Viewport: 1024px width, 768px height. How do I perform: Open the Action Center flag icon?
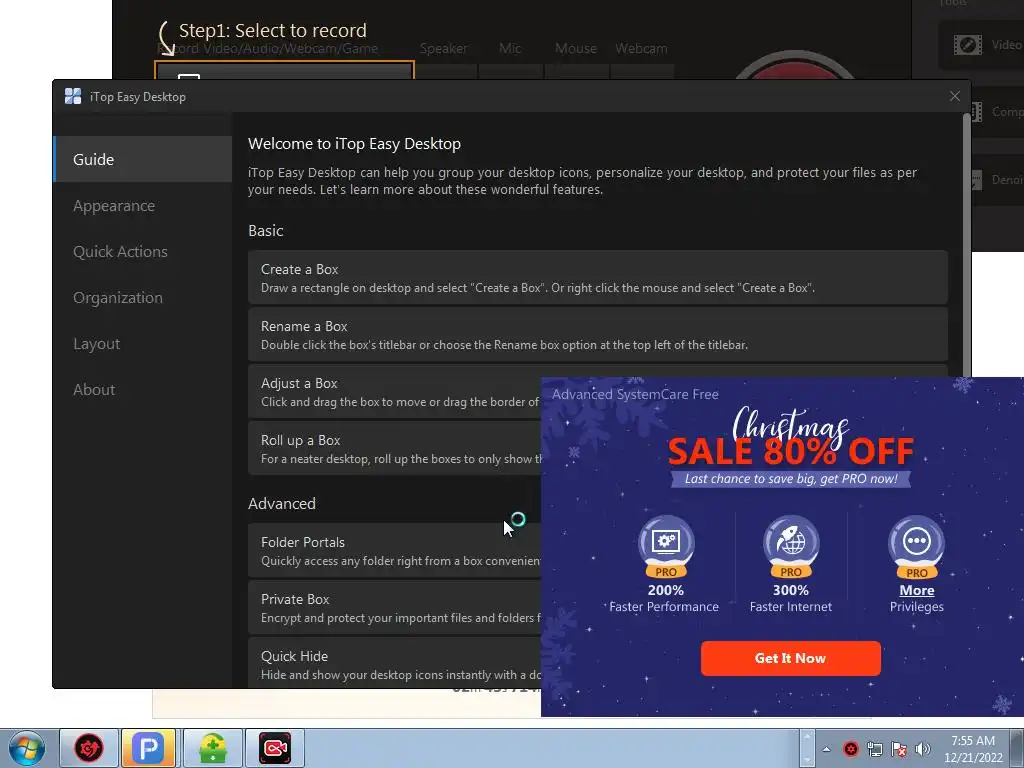click(899, 749)
